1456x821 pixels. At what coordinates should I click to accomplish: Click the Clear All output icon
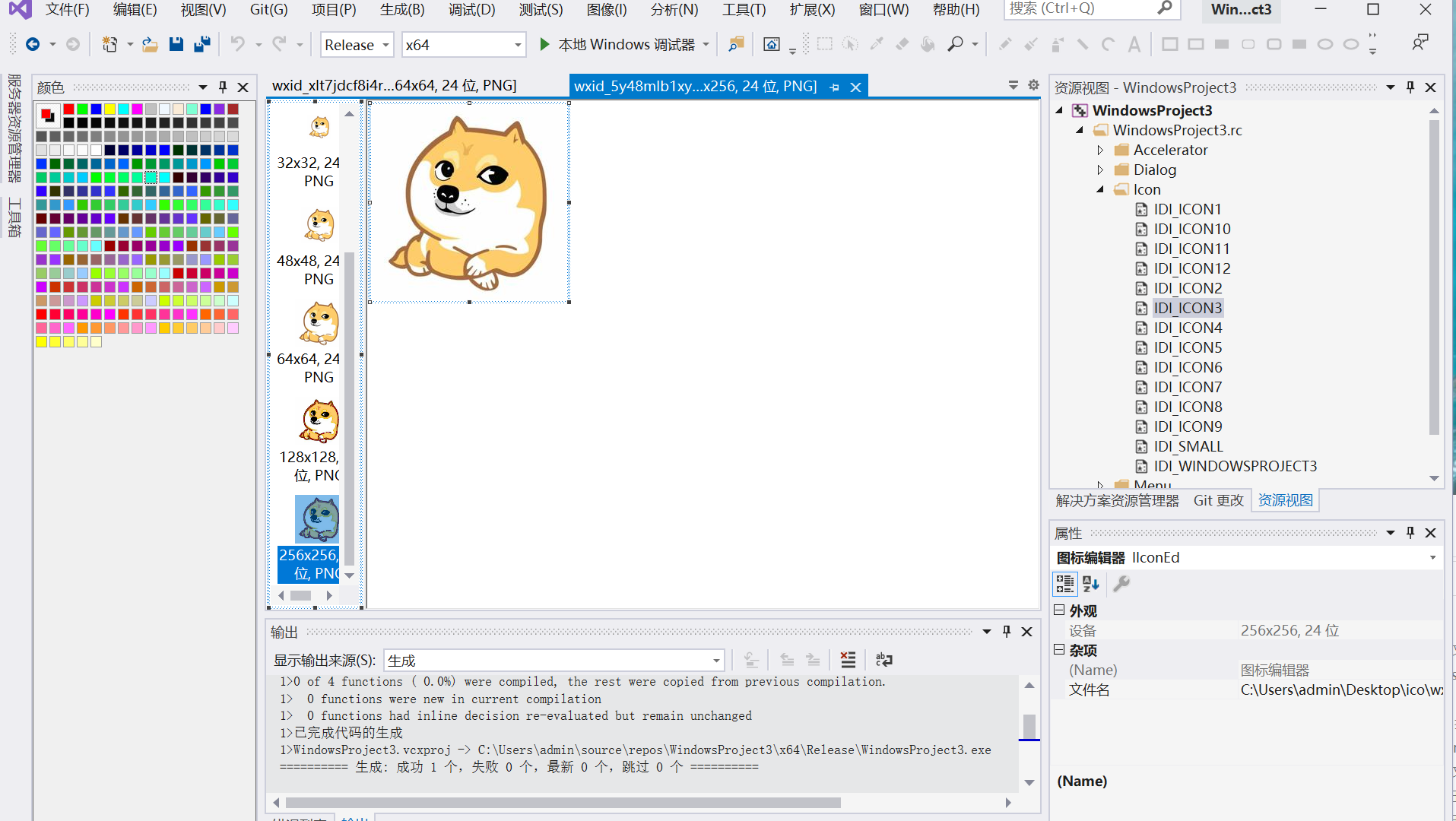848,660
